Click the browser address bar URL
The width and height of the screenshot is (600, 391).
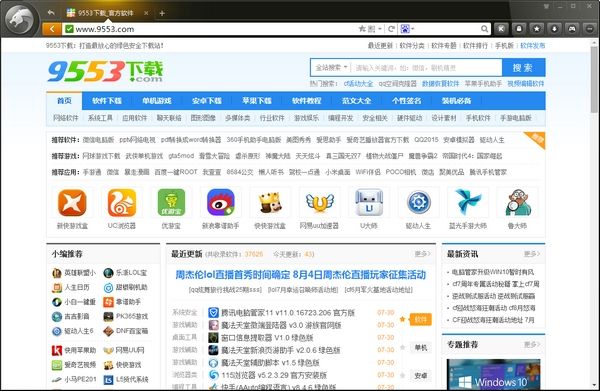104,29
